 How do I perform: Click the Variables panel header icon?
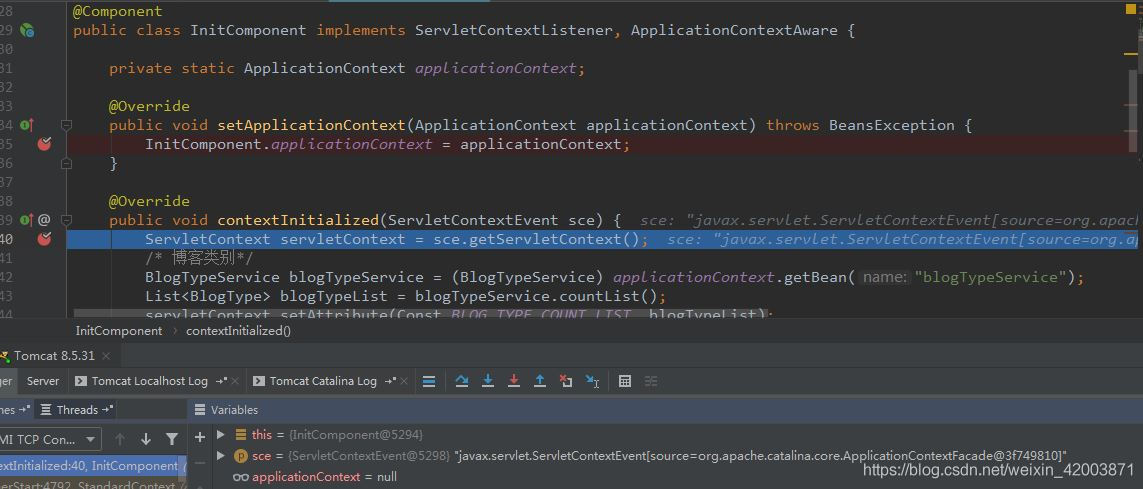tap(200, 410)
